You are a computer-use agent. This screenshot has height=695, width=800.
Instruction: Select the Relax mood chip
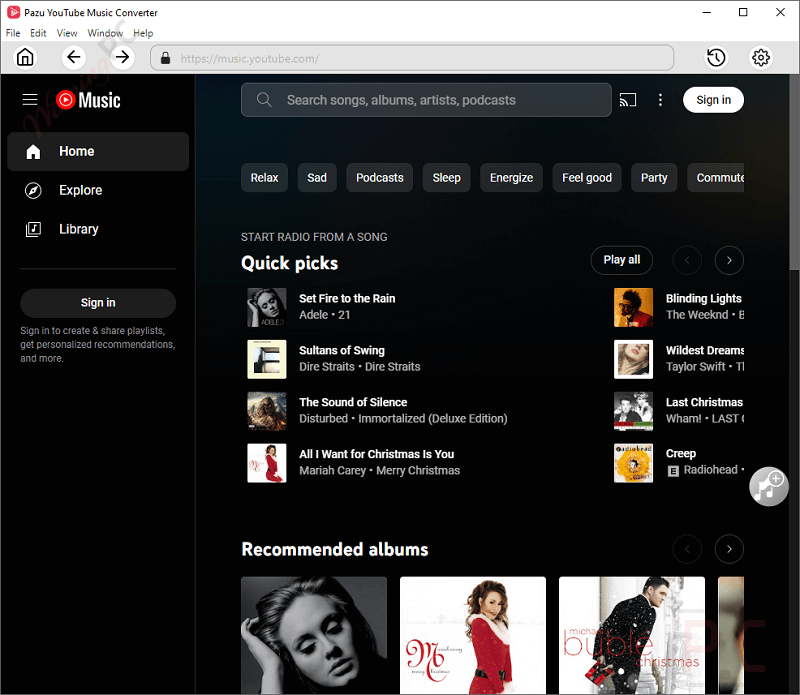[x=264, y=178]
